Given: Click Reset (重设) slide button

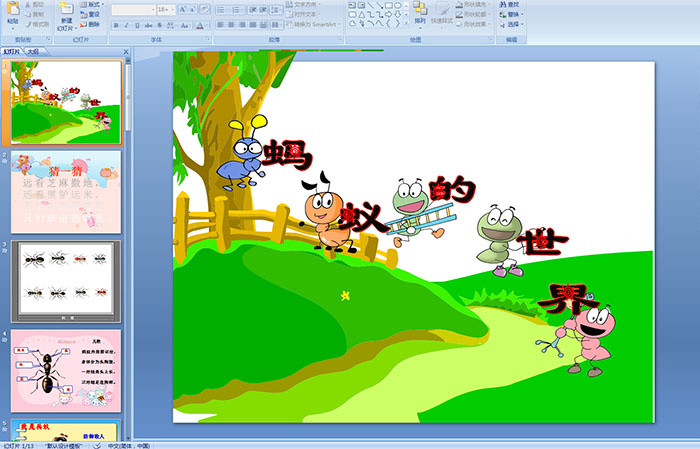Looking at the screenshot, I should [x=90, y=14].
